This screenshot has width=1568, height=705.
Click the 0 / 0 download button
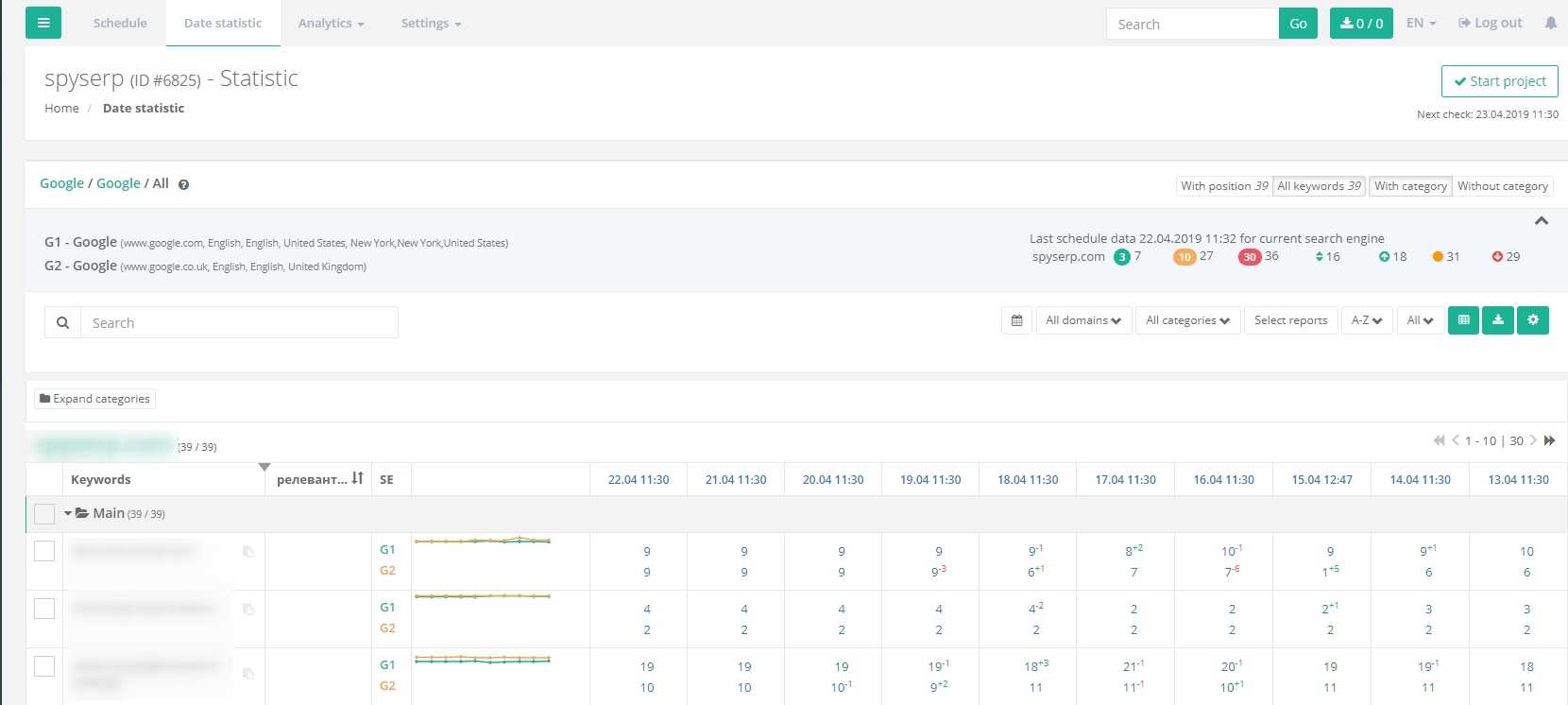(1361, 24)
